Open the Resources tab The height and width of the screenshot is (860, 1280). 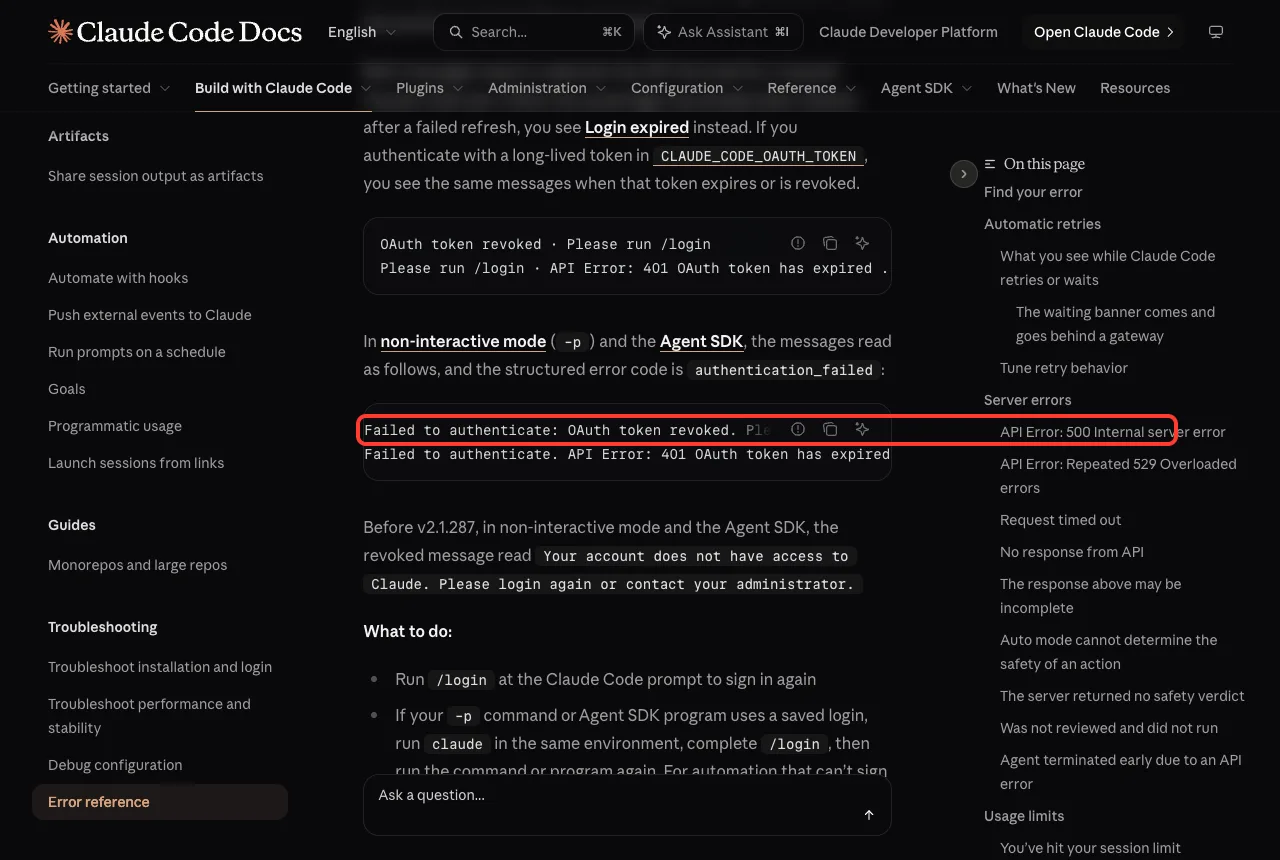click(x=1135, y=88)
